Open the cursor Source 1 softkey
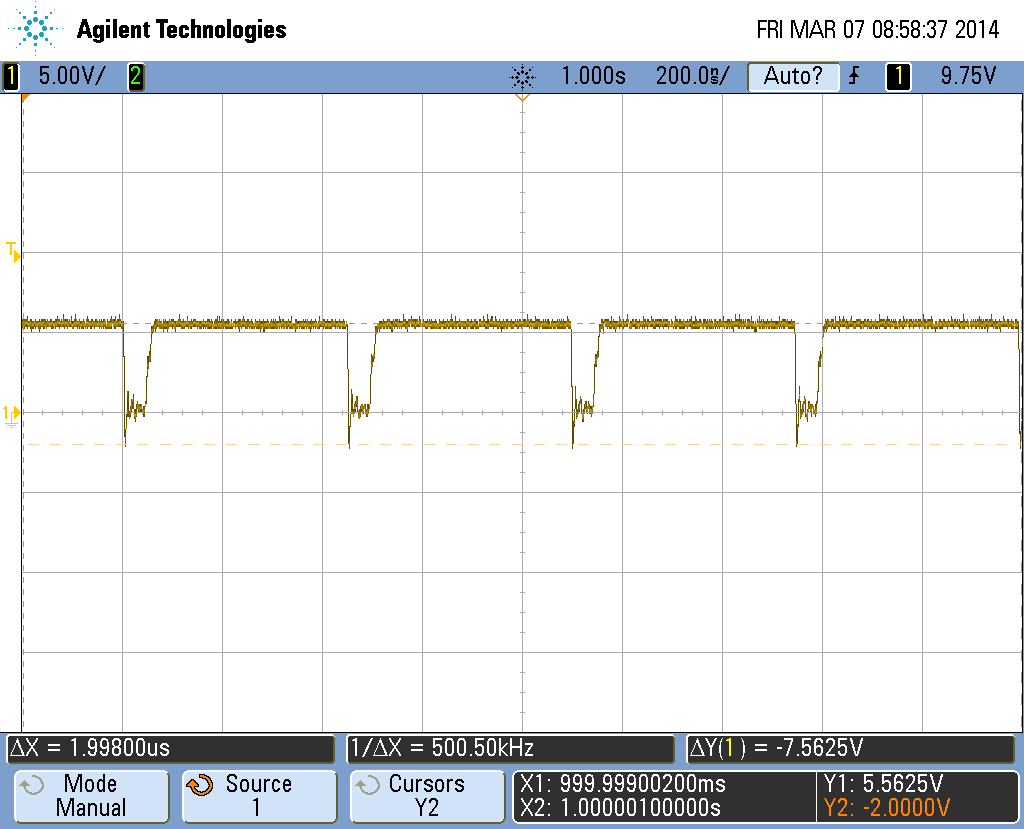1024x829 pixels. (x=259, y=796)
